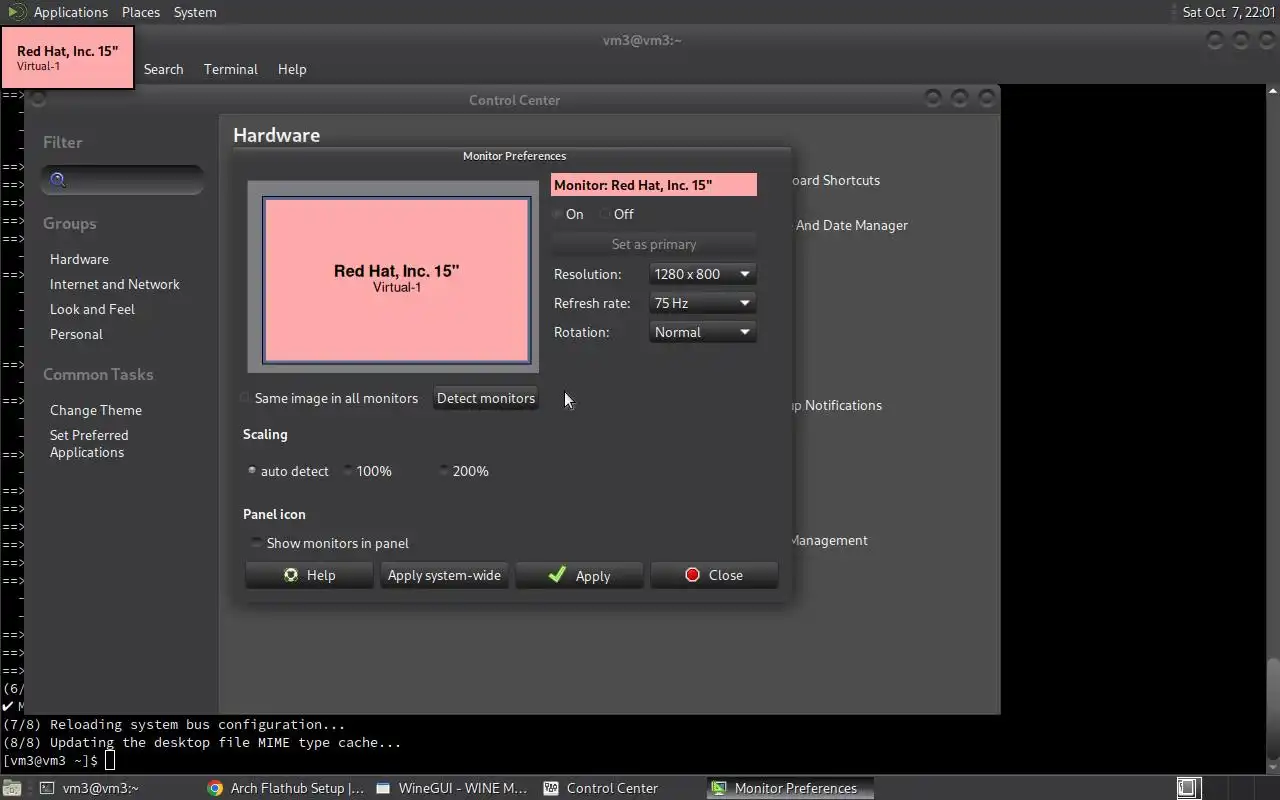The height and width of the screenshot is (800, 1280).
Task: Click the search magnifier icon in Filter box
Action: click(58, 180)
